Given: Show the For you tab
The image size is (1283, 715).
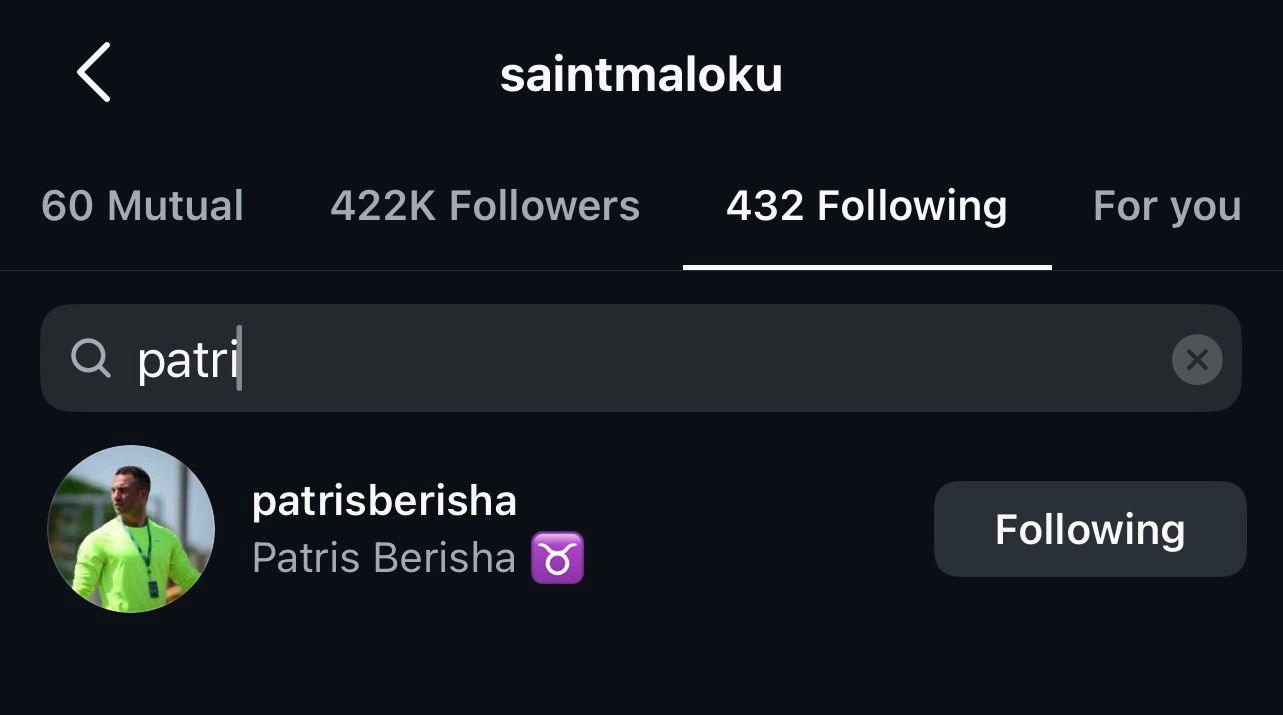Looking at the screenshot, I should click(x=1167, y=206).
